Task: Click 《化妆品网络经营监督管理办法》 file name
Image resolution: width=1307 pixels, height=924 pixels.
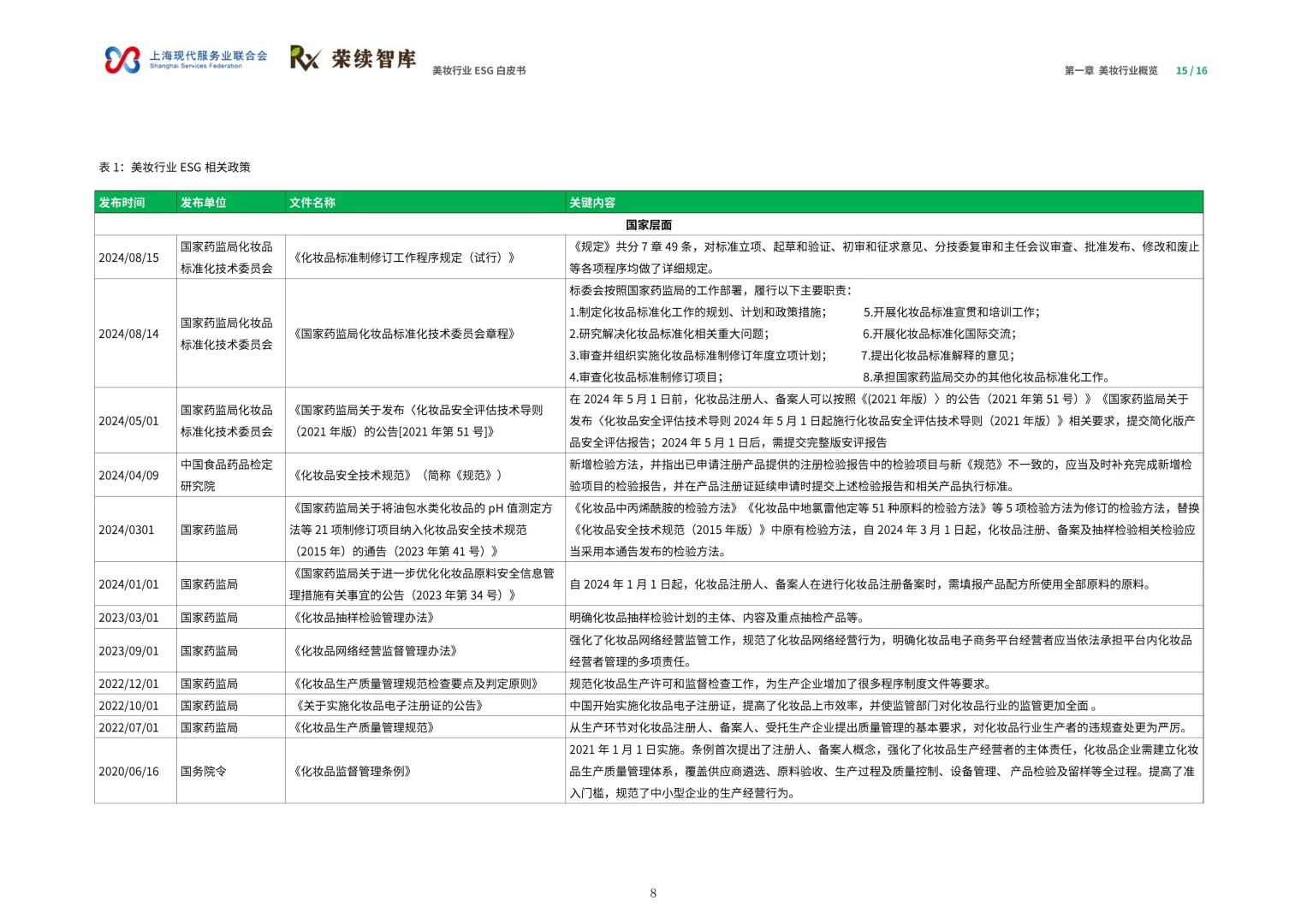Action: pos(376,651)
